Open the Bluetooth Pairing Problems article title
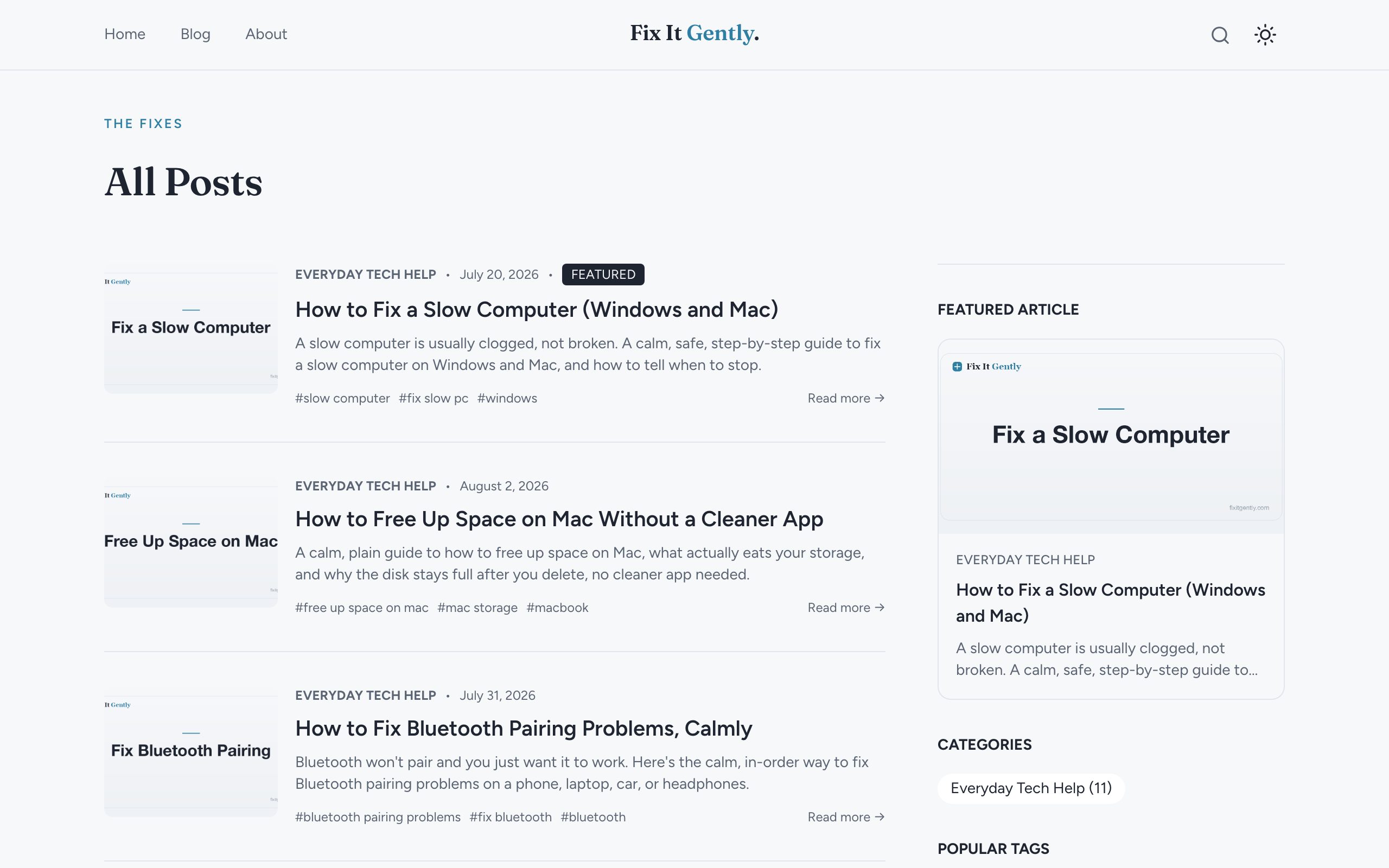 point(524,729)
